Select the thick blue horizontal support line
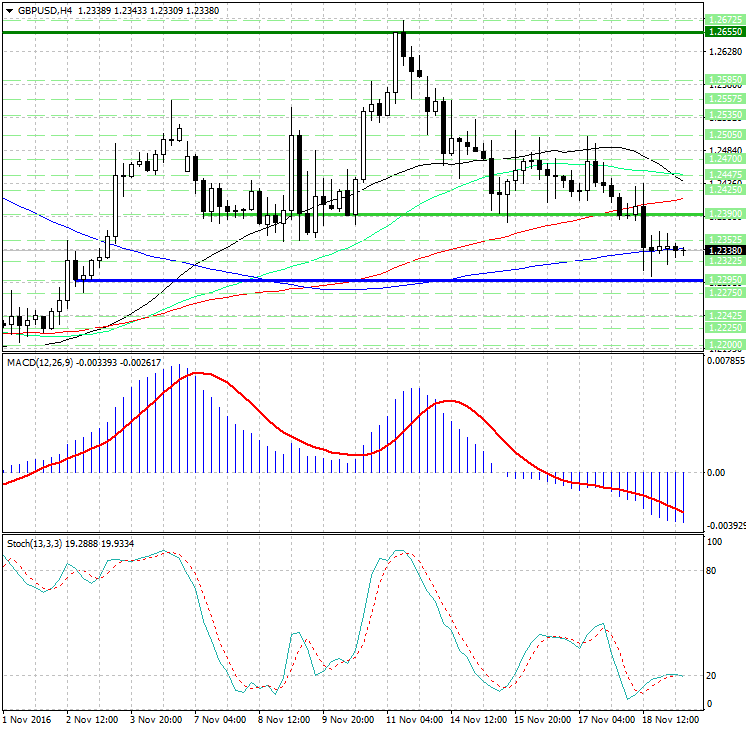This screenshot has width=746, height=731. (x=300, y=280)
